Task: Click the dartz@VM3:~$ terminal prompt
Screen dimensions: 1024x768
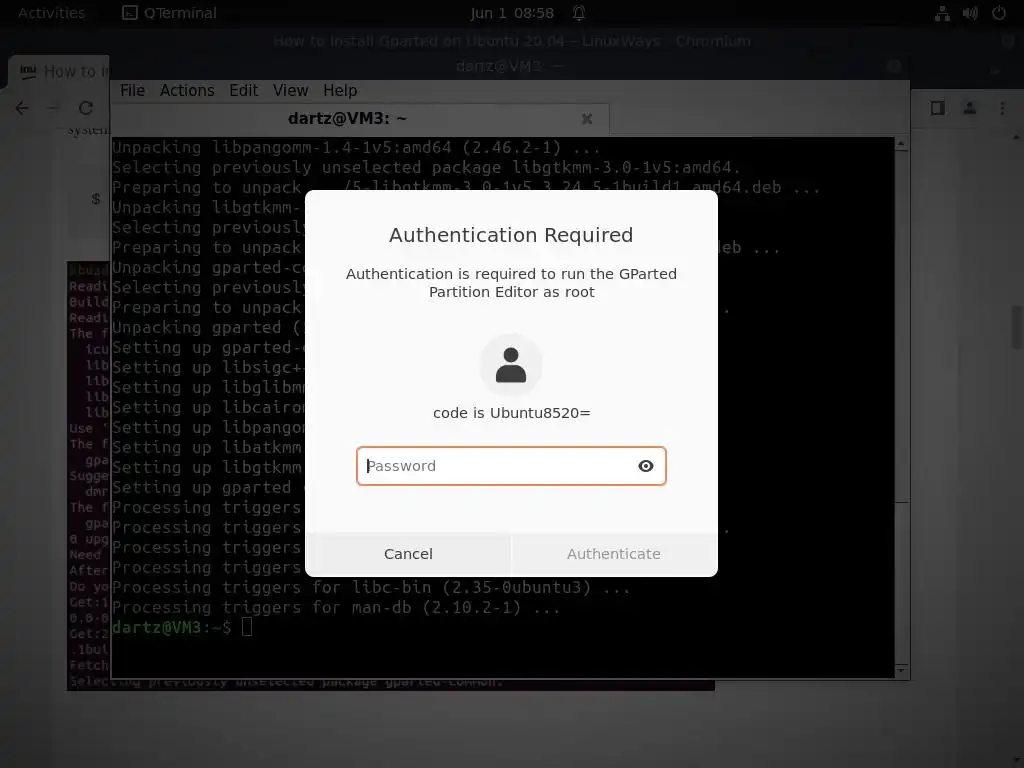Action: (x=171, y=628)
